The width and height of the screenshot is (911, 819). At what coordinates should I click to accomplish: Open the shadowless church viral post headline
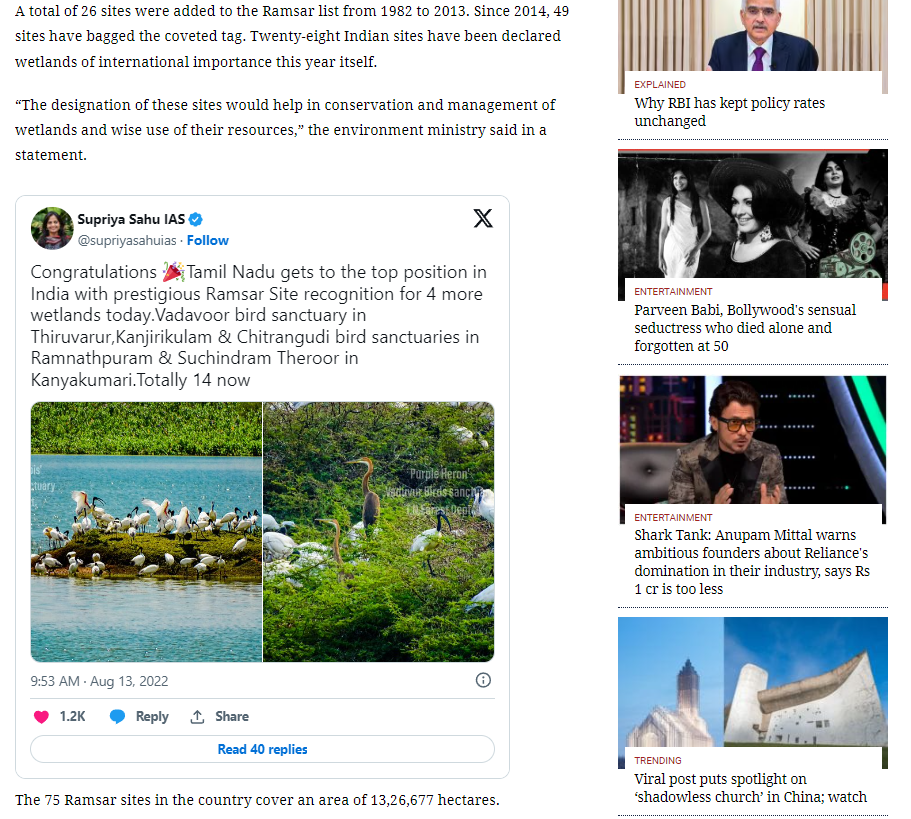point(751,788)
